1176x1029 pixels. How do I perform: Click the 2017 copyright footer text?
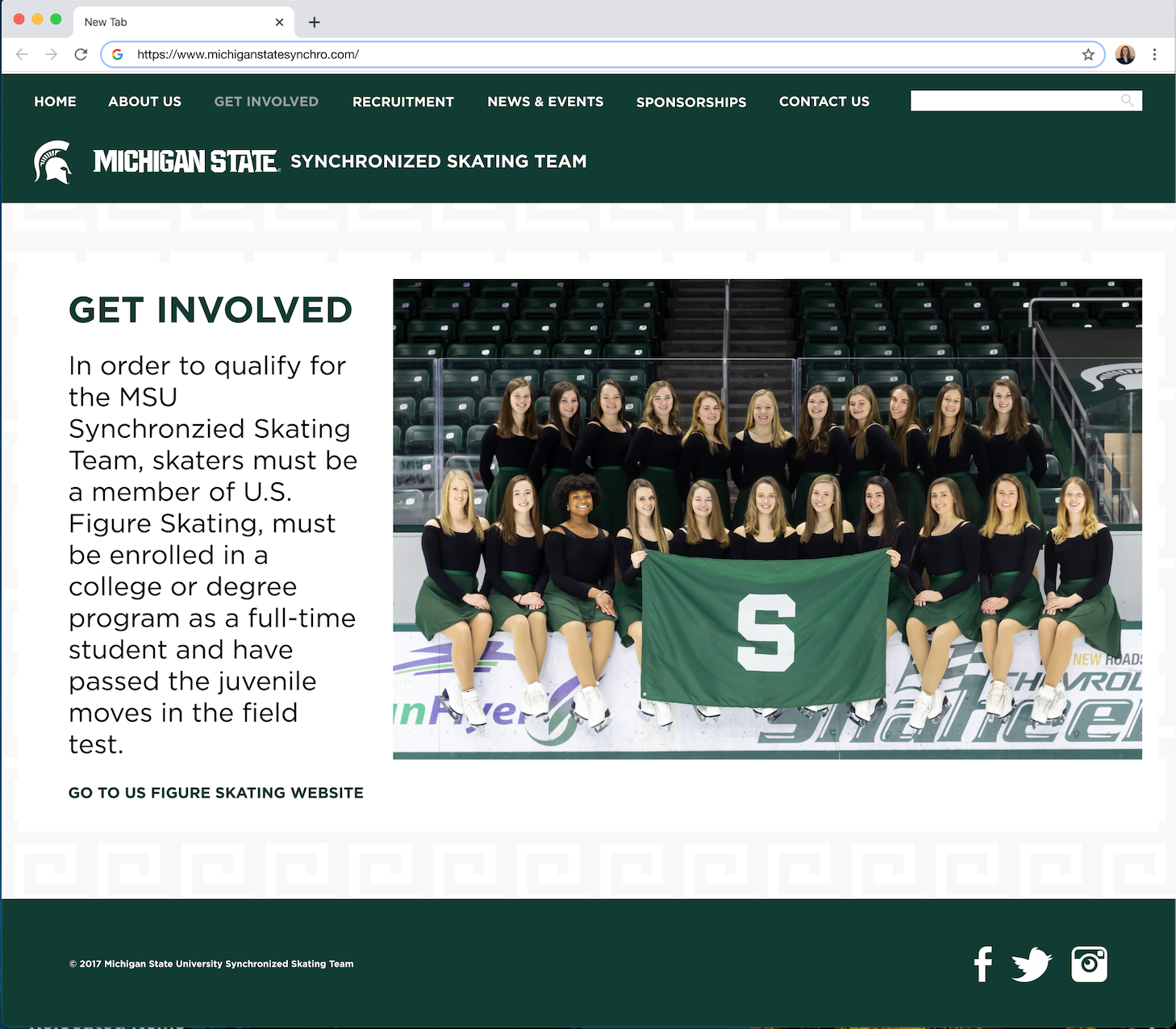211,964
